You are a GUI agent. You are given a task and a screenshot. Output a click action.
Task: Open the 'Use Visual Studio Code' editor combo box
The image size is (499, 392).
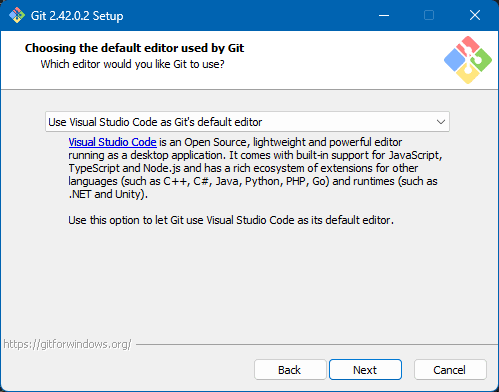pos(247,122)
